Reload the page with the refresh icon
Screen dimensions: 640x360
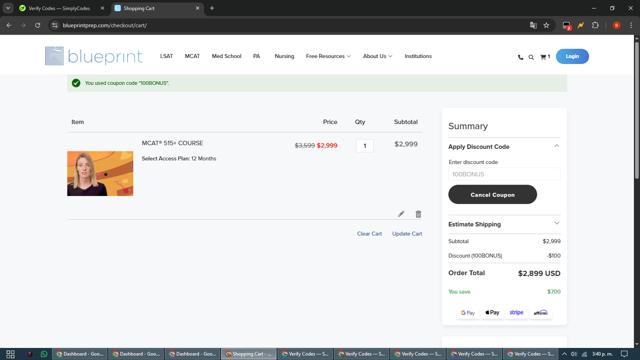37,25
